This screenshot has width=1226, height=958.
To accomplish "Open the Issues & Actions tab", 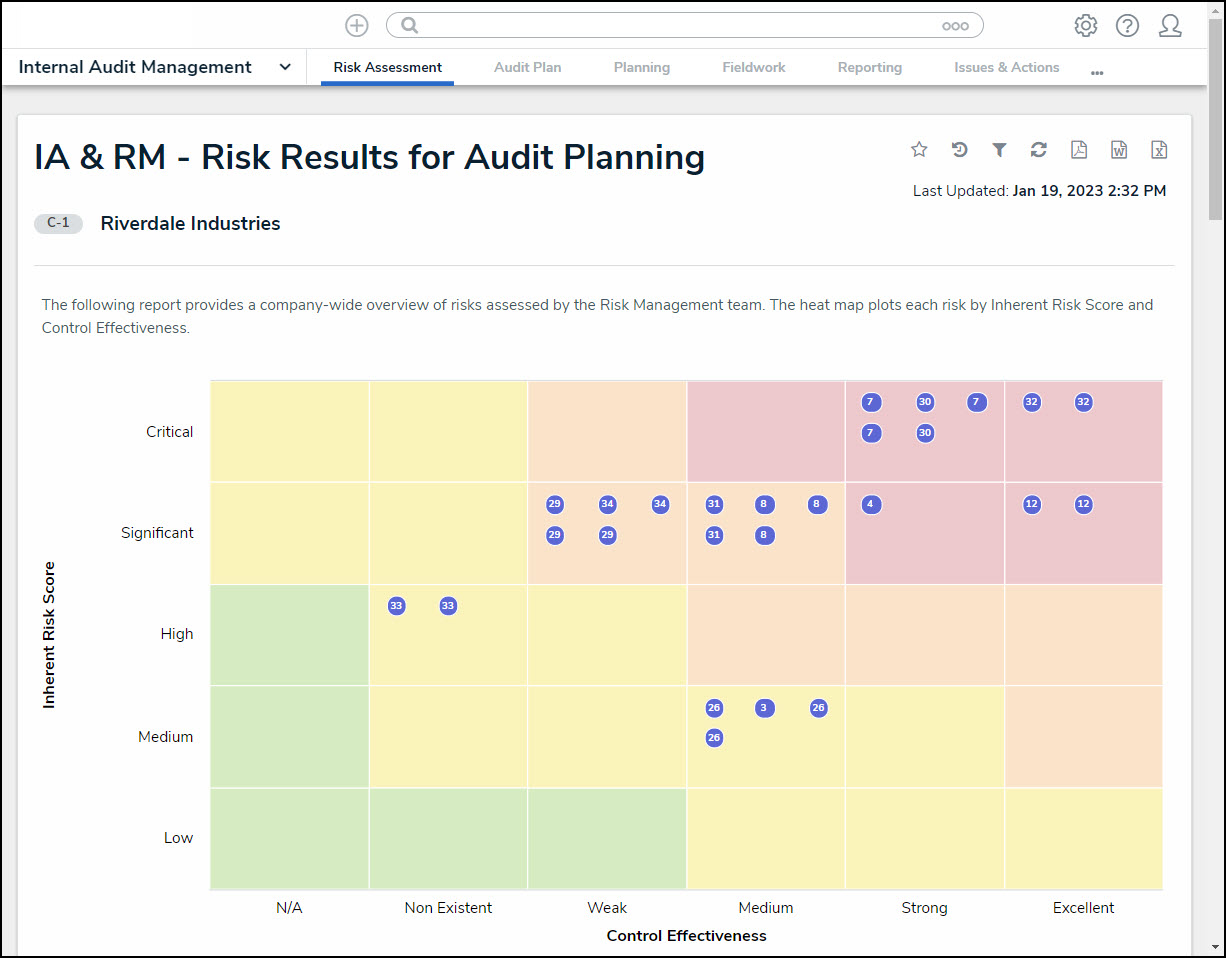I will pyautogui.click(x=1006, y=67).
